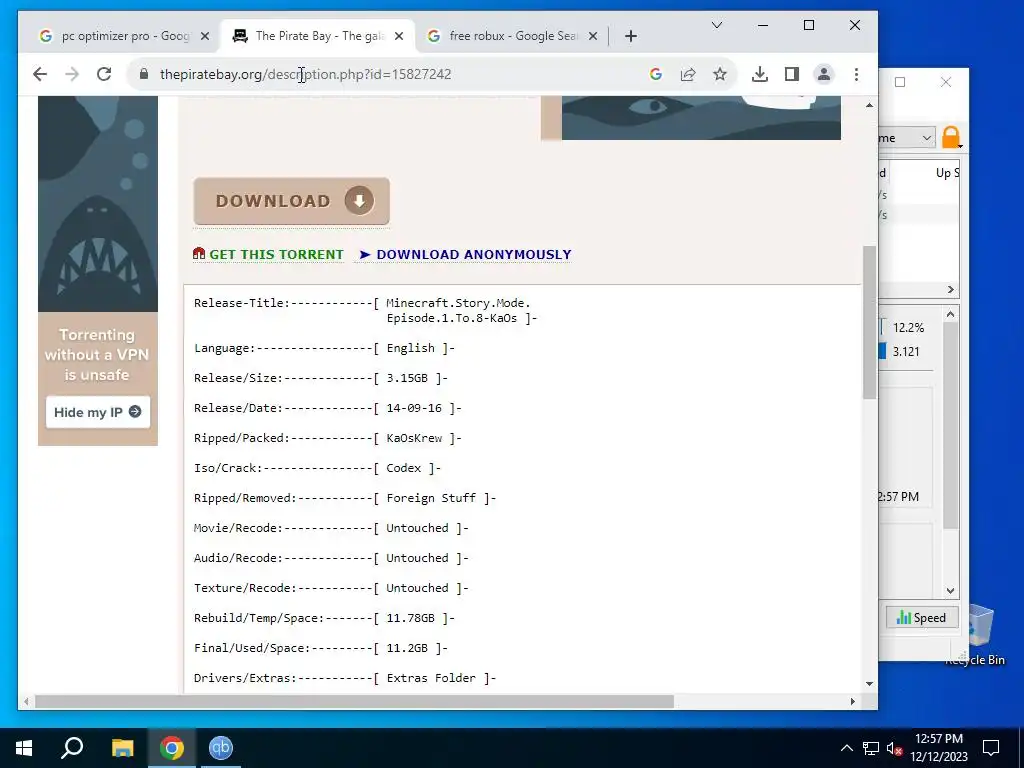
Task: Click the qBittorrent lock icon
Action: click(951, 138)
